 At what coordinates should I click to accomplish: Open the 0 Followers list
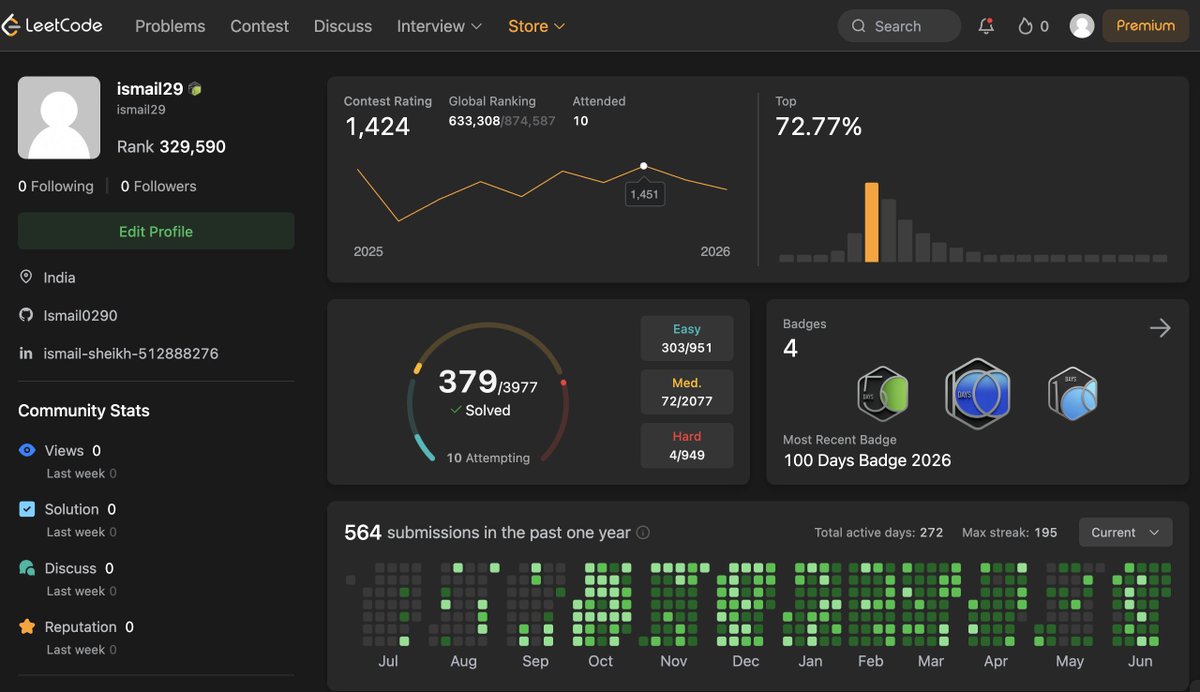[159, 186]
